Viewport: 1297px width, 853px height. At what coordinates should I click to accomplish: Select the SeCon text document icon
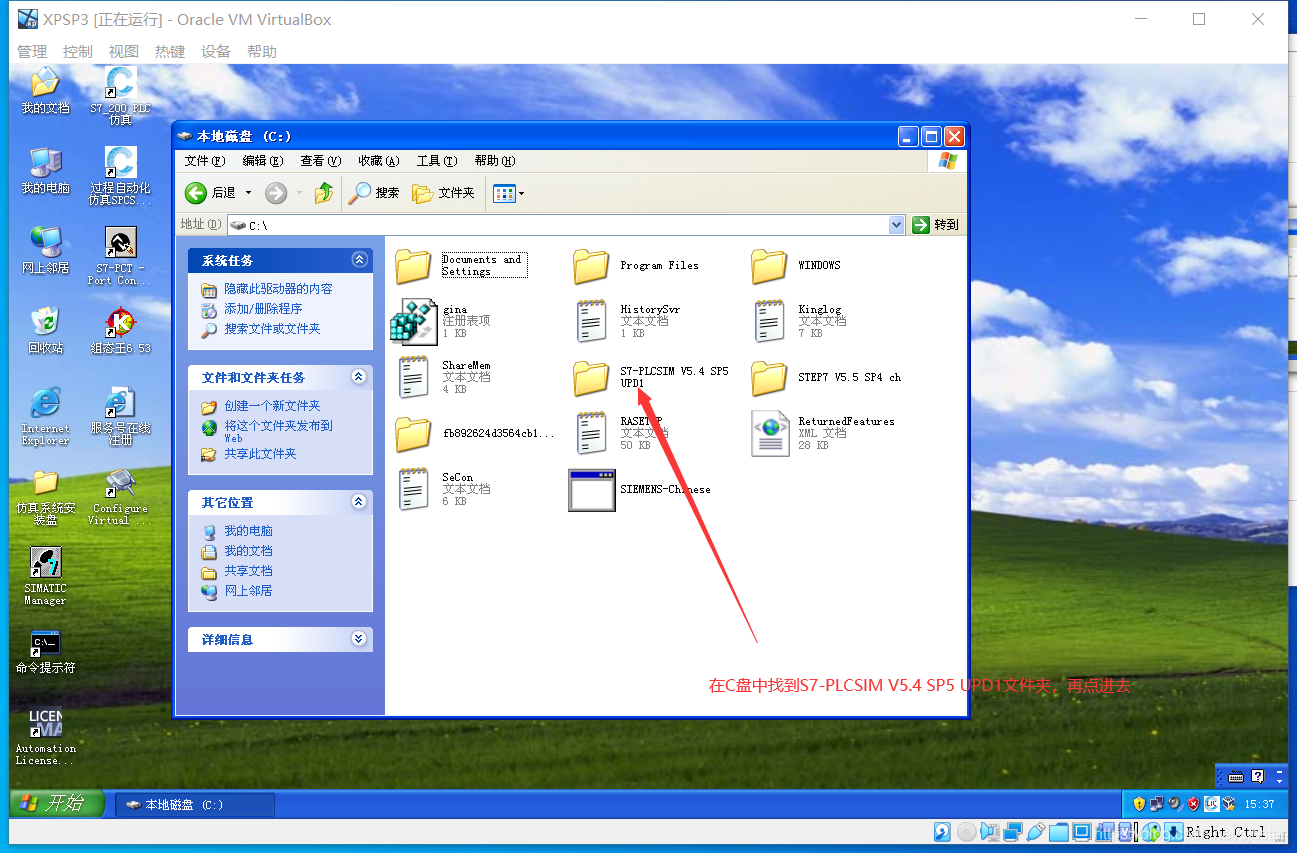point(413,489)
